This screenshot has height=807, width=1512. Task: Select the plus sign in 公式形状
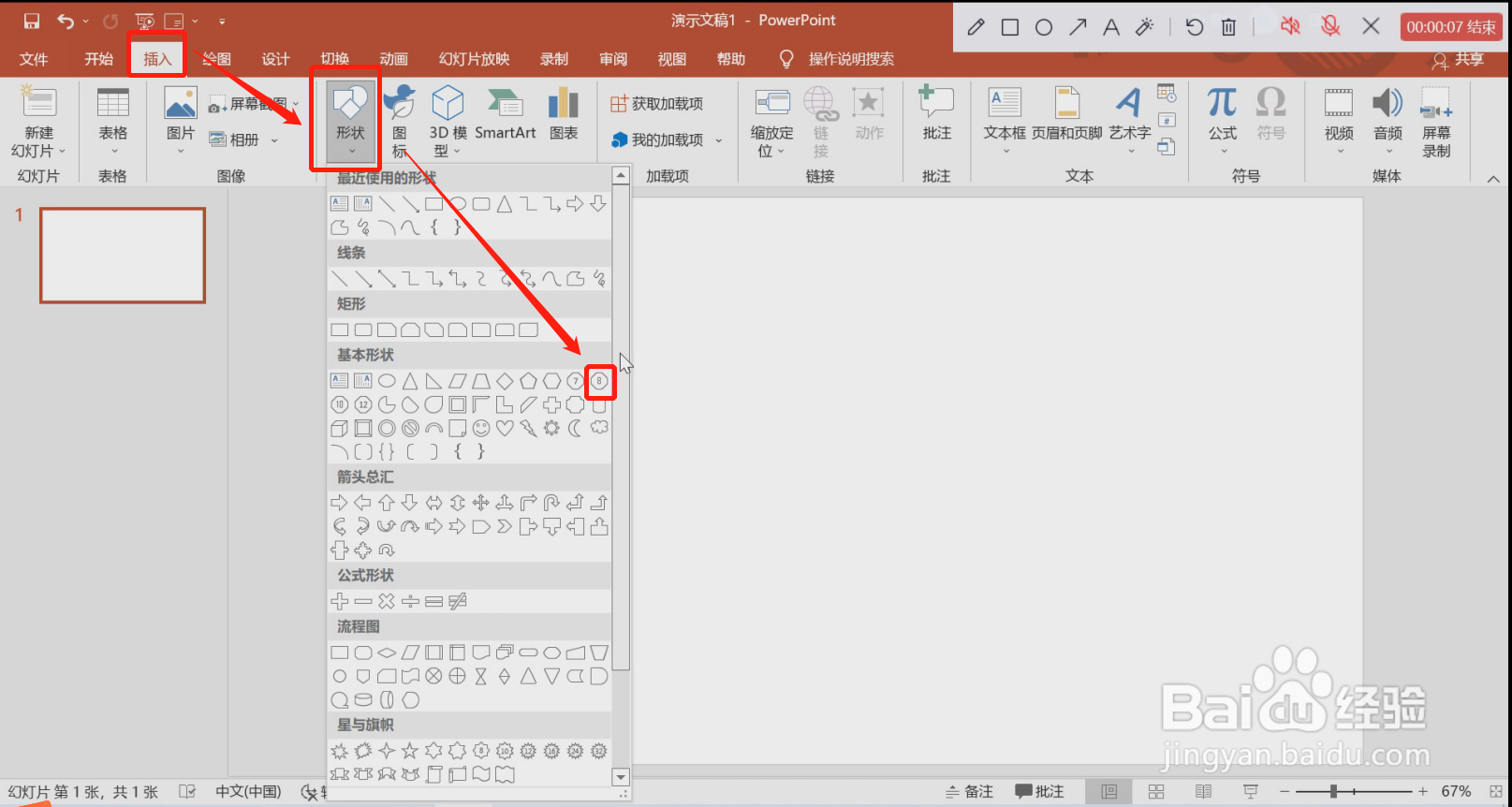[x=340, y=601]
